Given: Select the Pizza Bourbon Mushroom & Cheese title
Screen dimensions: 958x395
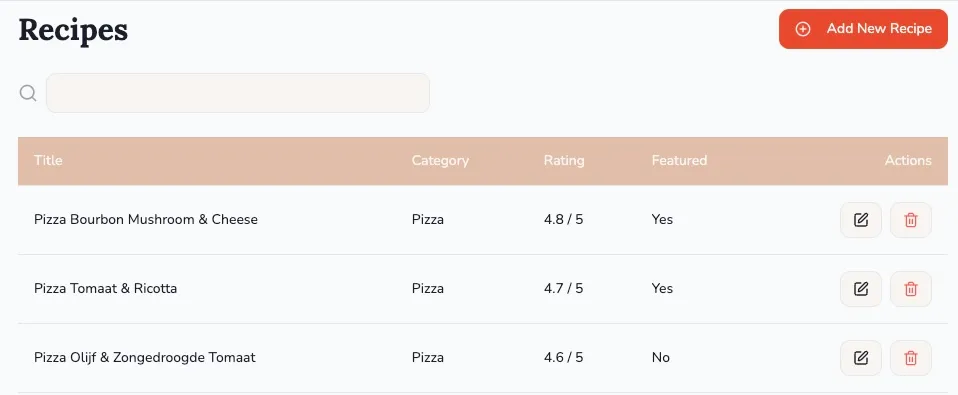Looking at the screenshot, I should pyautogui.click(x=146, y=219).
